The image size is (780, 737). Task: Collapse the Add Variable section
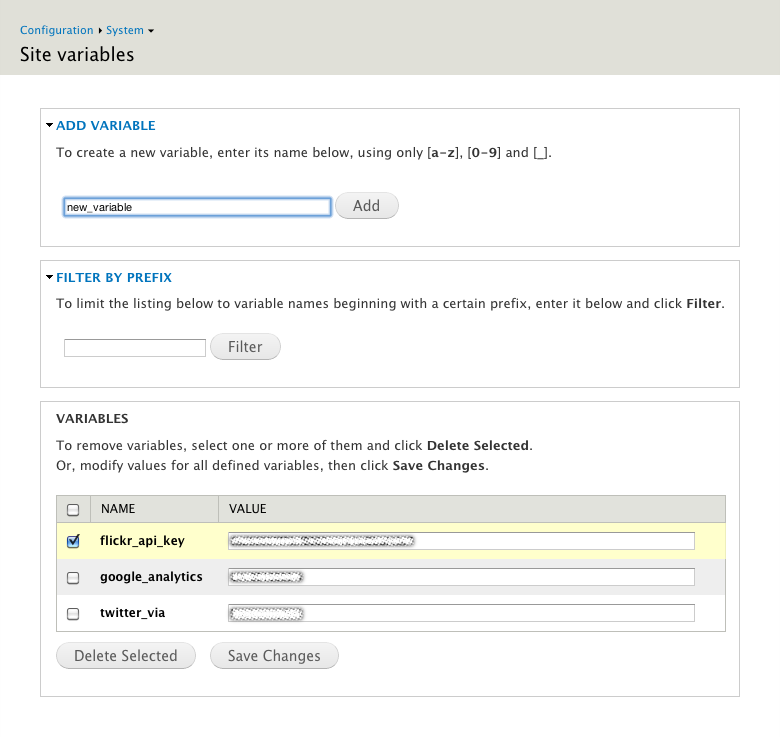[105, 126]
